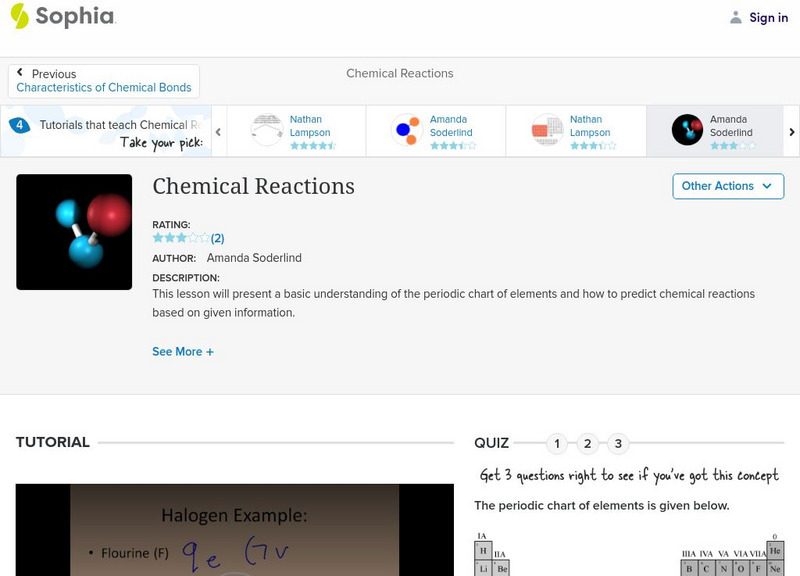Select Amanda Soderlind's orange-blue molecule tutorial icon
This screenshot has width=800, height=576.
406,131
